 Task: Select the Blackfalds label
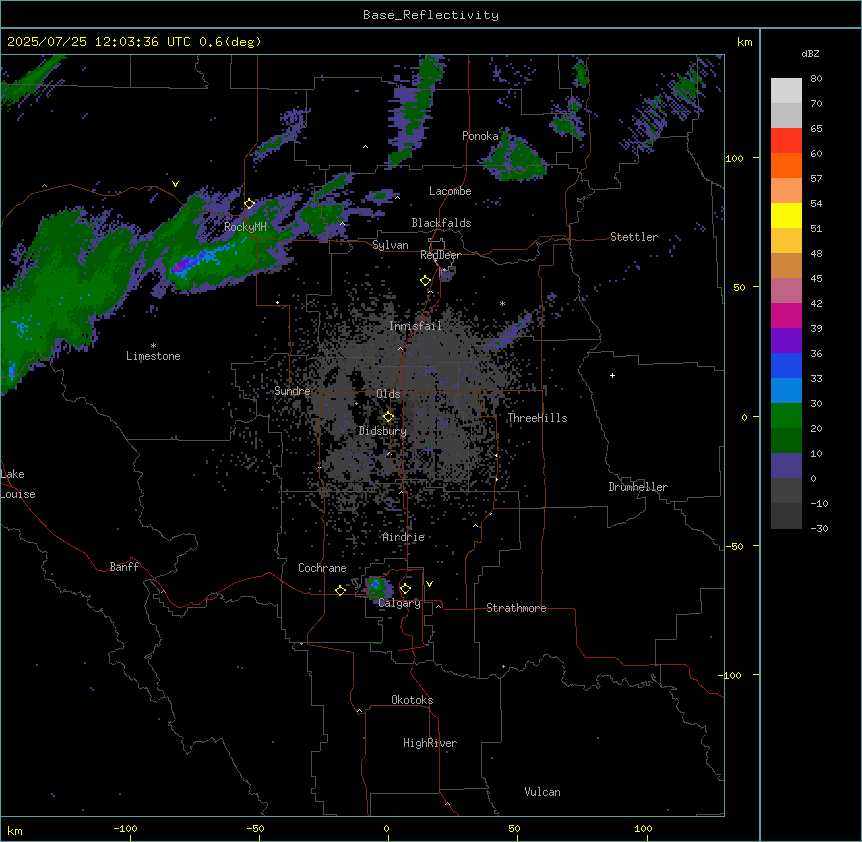441,223
